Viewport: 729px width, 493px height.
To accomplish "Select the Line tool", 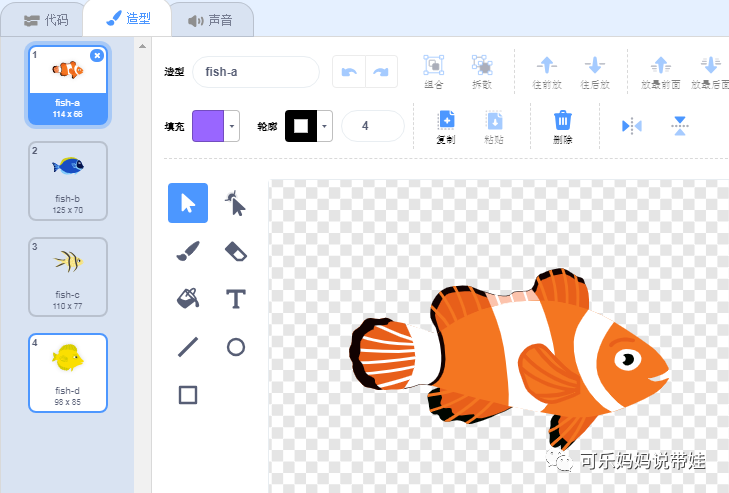I will pos(188,347).
